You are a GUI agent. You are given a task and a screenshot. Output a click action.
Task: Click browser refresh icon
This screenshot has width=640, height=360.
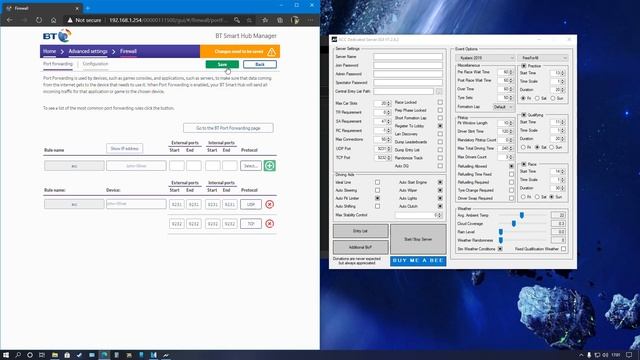(39, 20)
